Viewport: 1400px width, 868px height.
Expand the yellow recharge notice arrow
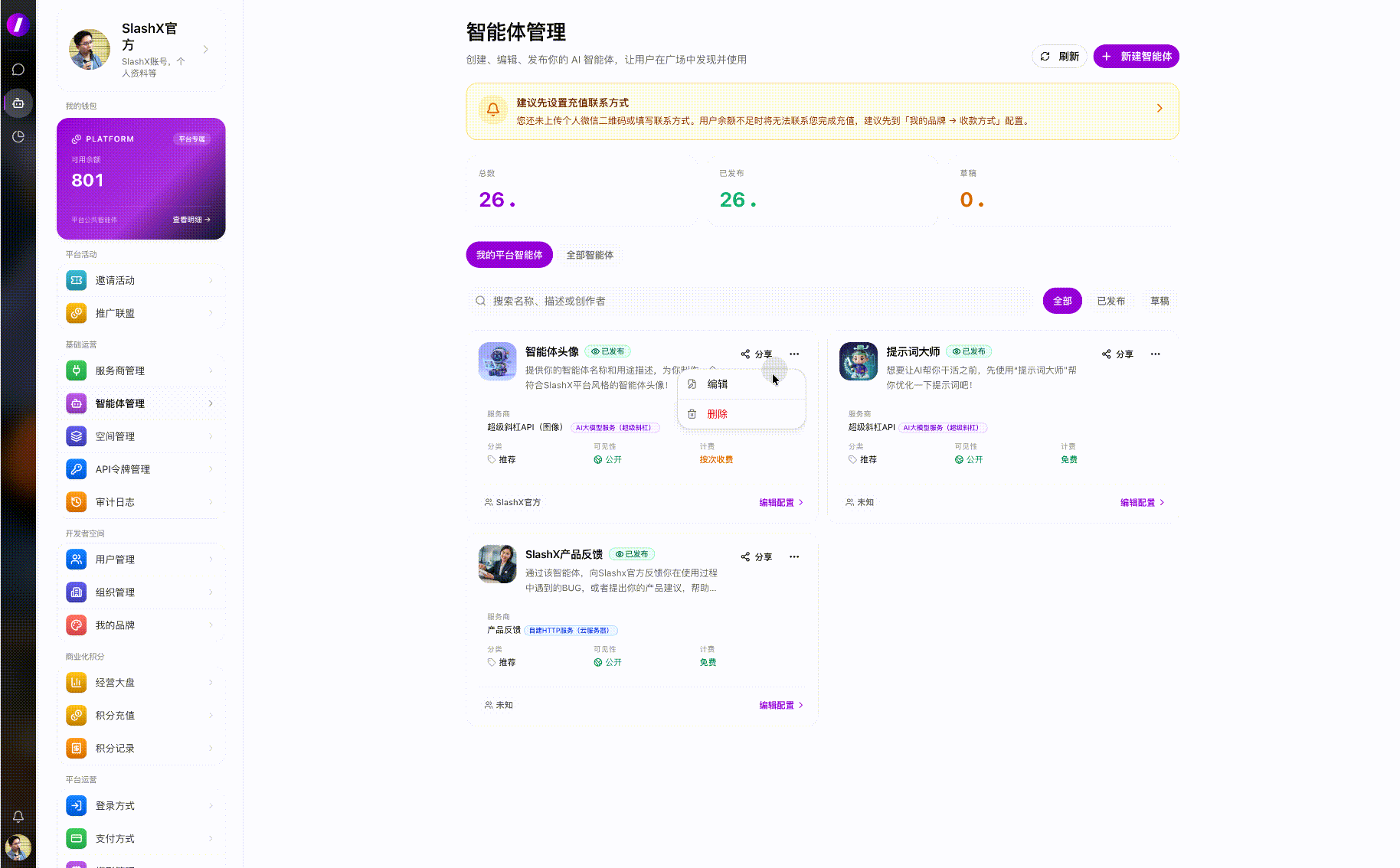pyautogui.click(x=1160, y=109)
